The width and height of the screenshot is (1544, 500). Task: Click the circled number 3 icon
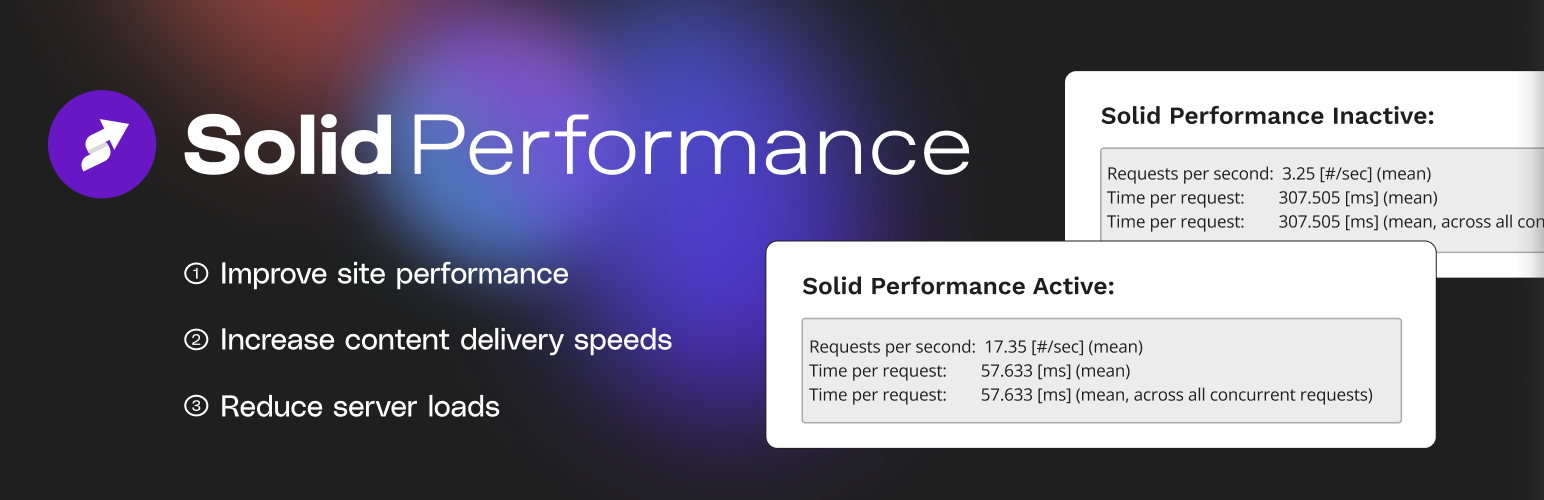click(196, 407)
